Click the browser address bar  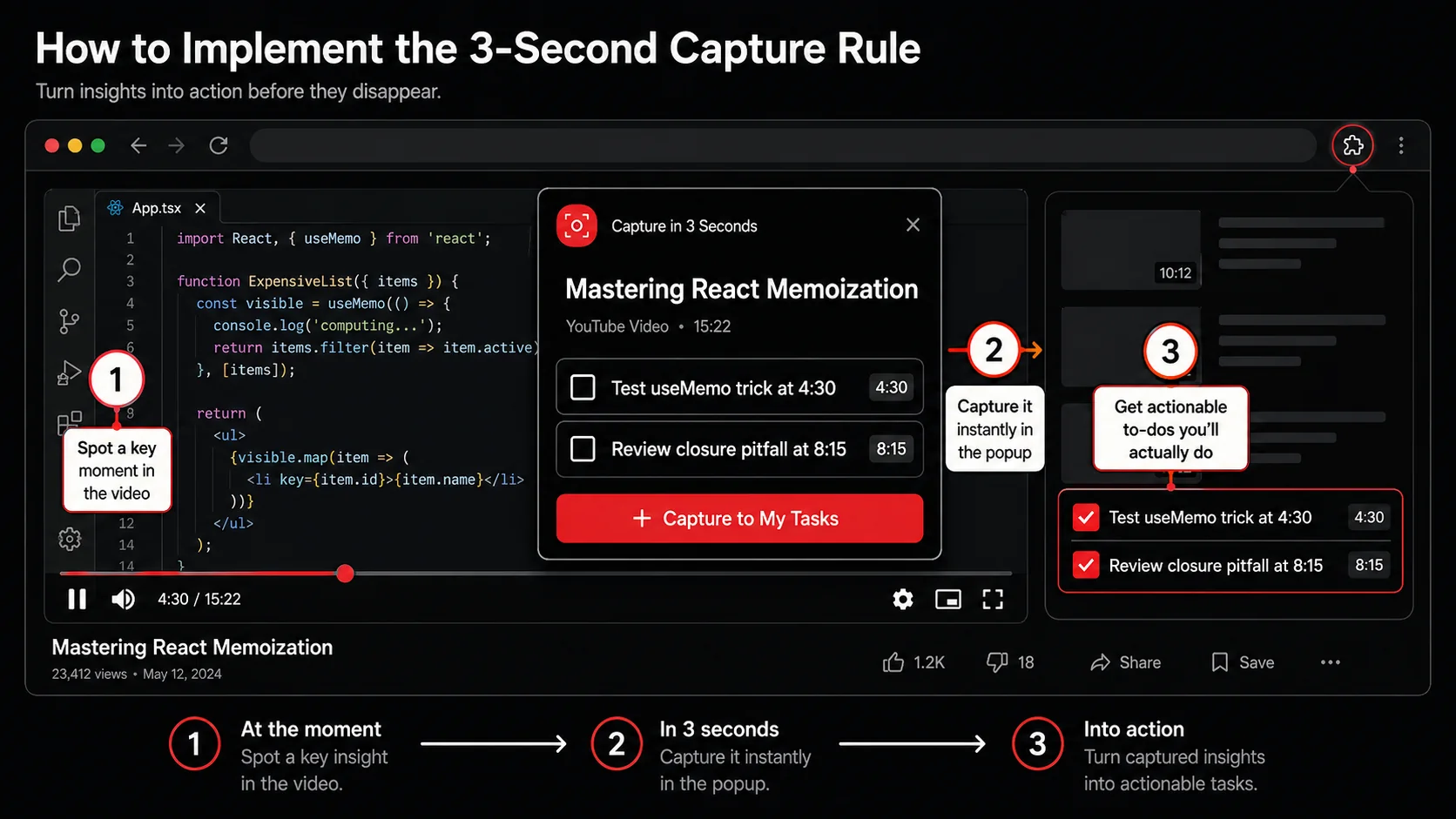[x=783, y=145]
